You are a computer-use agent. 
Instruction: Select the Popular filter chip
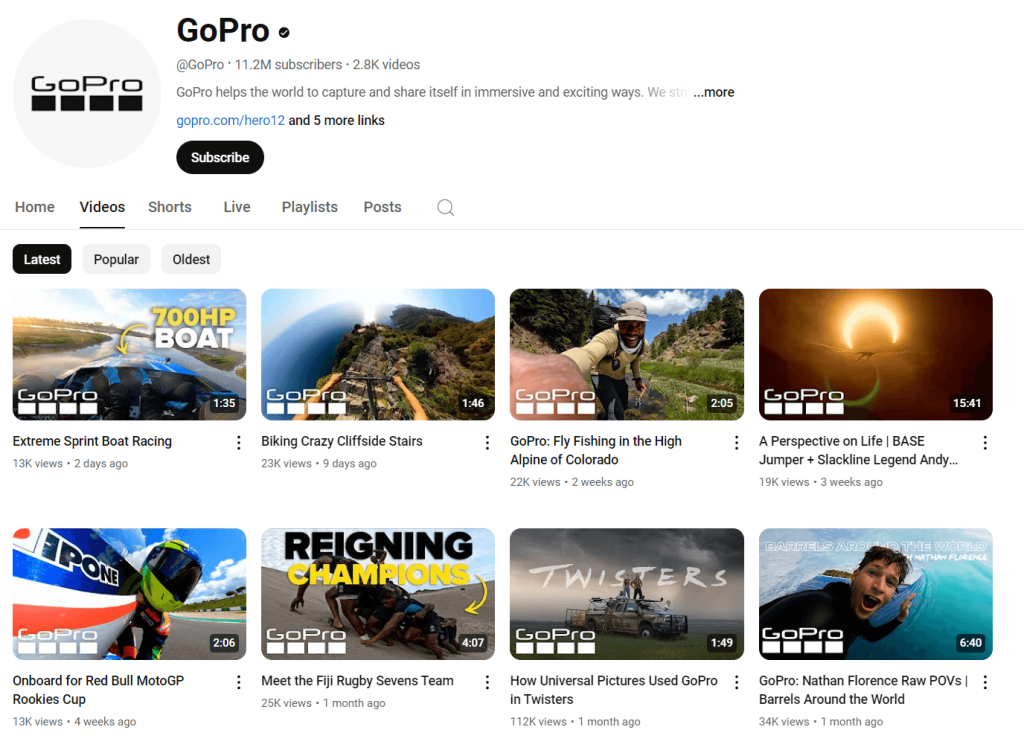pos(116,258)
